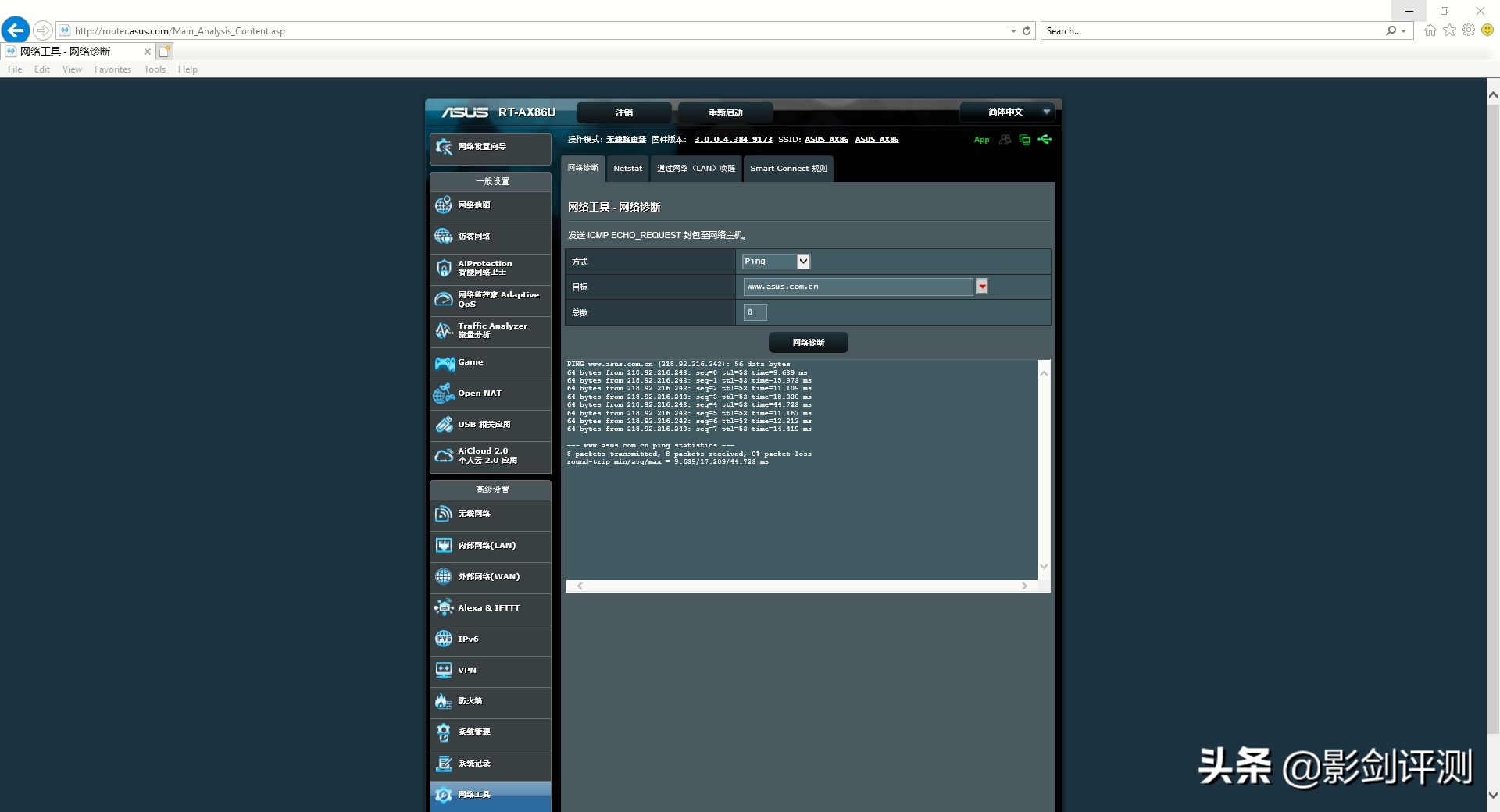The image size is (1500, 812).
Task: Open the File menu
Action: point(15,69)
